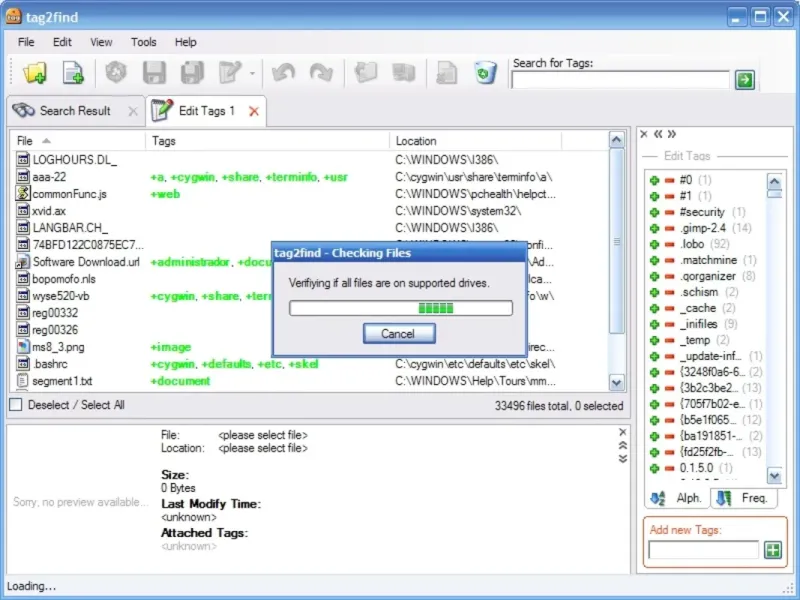
Task: Toggle the Deselect / Select All checkbox
Action: (16, 405)
